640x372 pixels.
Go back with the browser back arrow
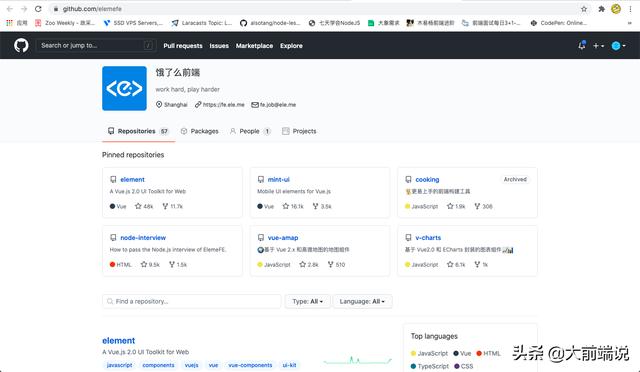[9, 9]
